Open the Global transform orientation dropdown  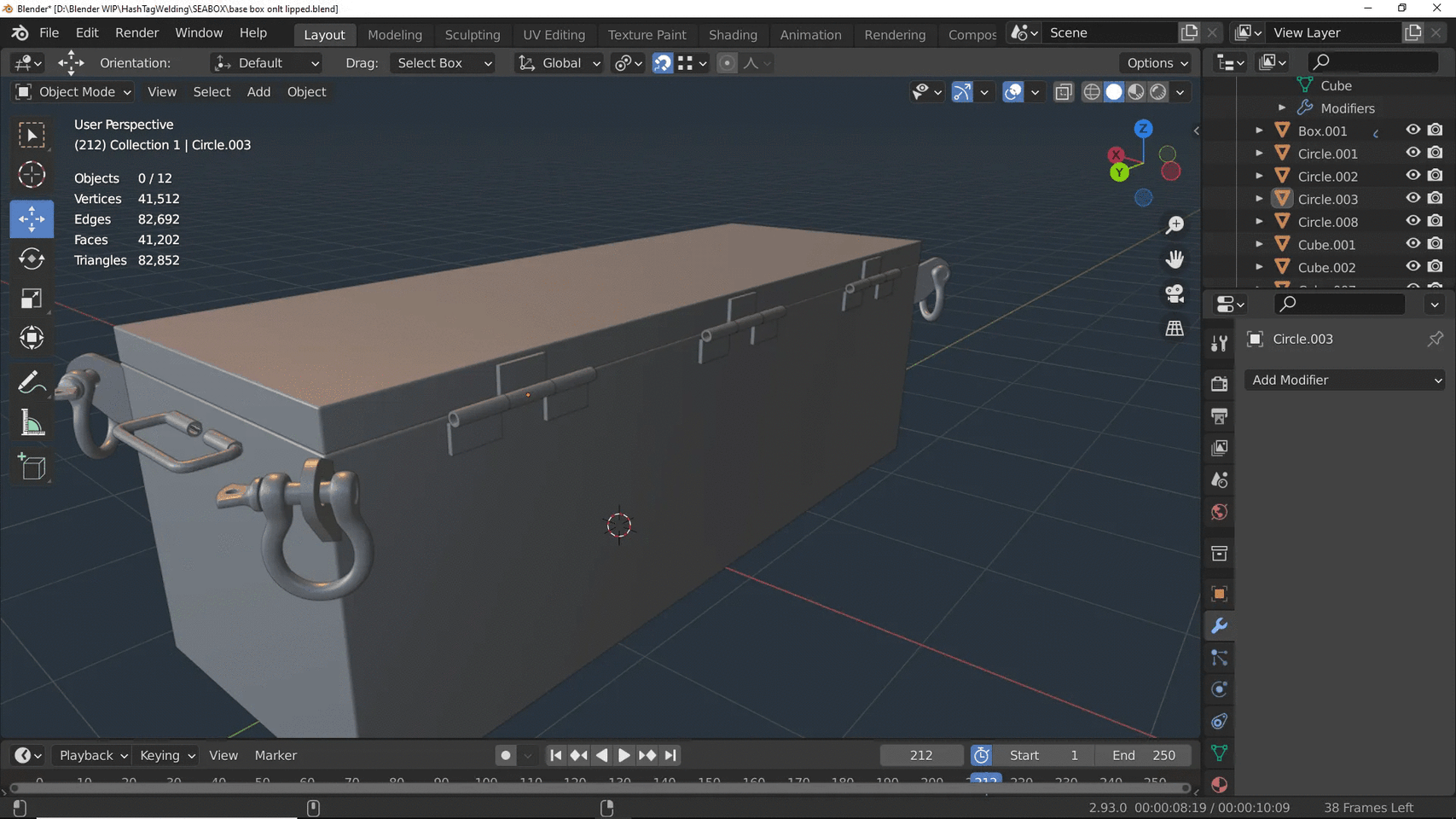560,63
